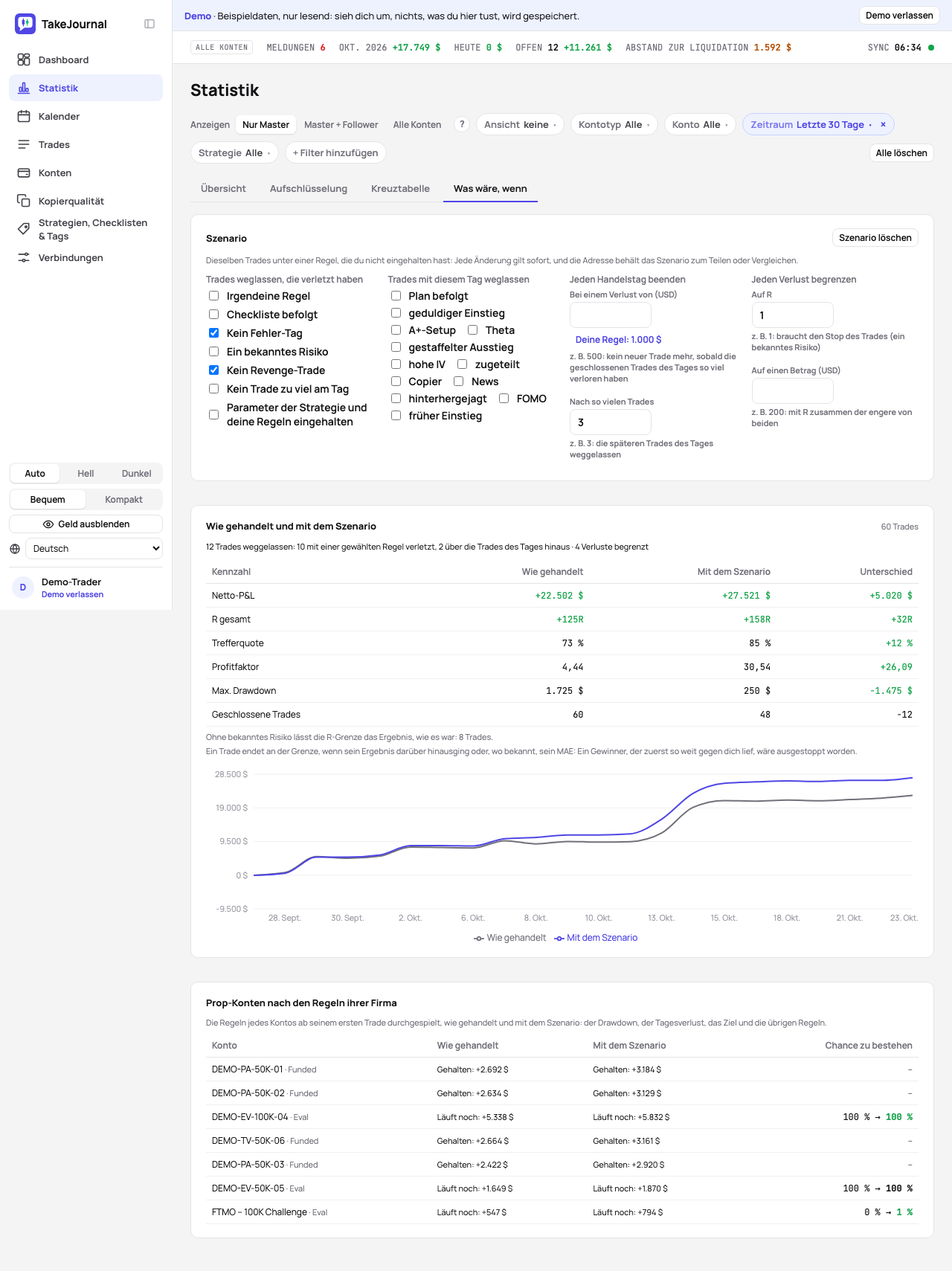Click the Verbindungen sliders icon
Image resolution: width=952 pixels, height=1271 pixels.
tap(24, 257)
